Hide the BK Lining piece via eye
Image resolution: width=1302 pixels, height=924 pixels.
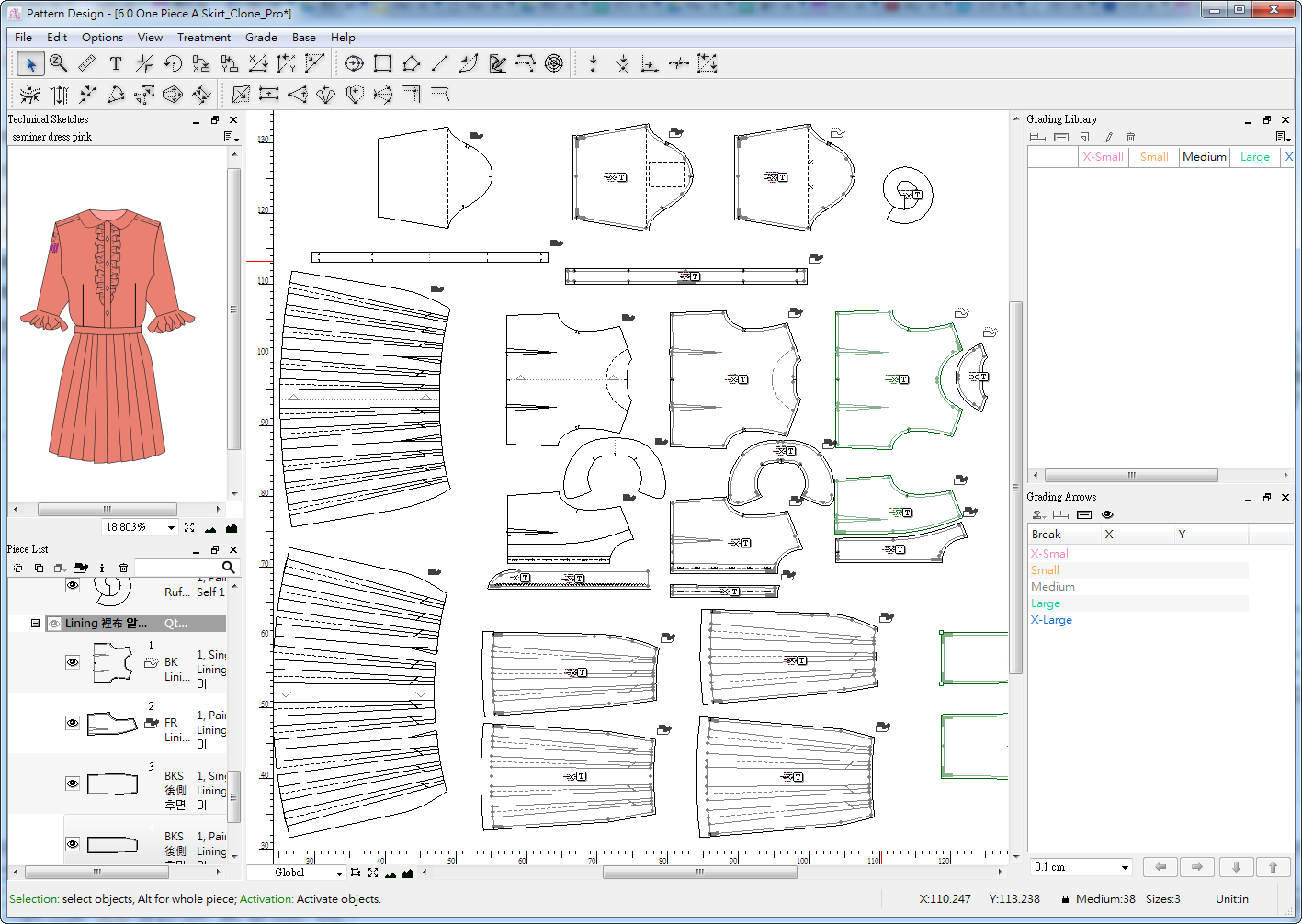pyautogui.click(x=73, y=662)
